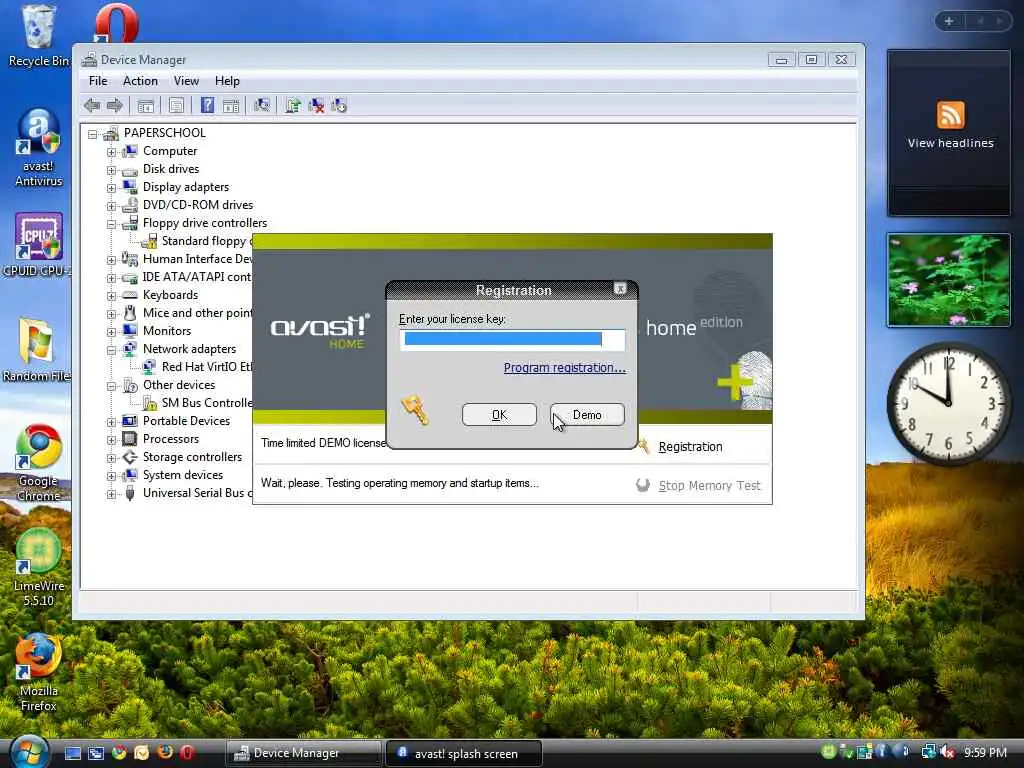Click the show/hide console tree toolbar icon
1024x768 pixels.
[x=146, y=105]
